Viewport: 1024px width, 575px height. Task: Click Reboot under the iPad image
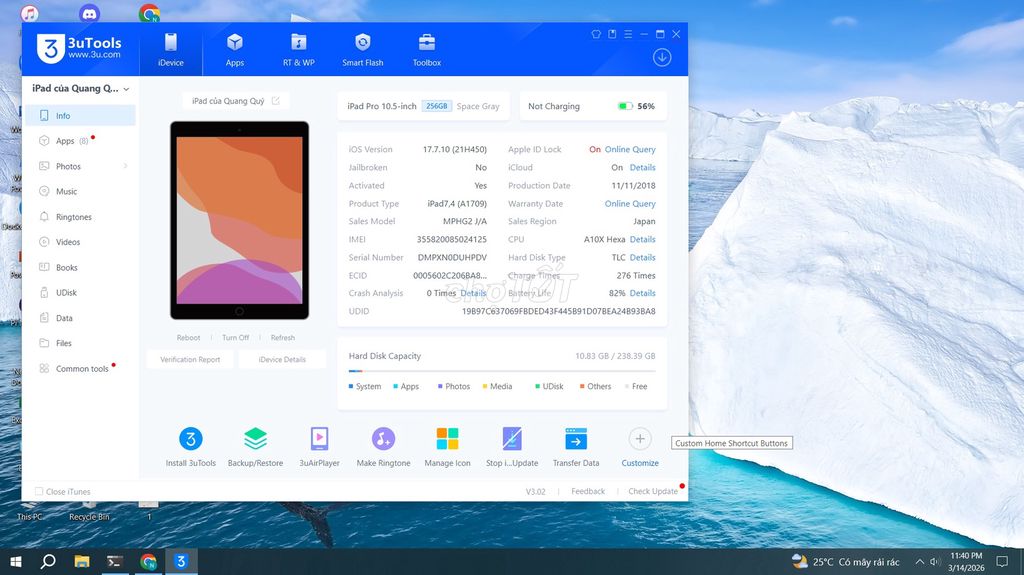188,338
